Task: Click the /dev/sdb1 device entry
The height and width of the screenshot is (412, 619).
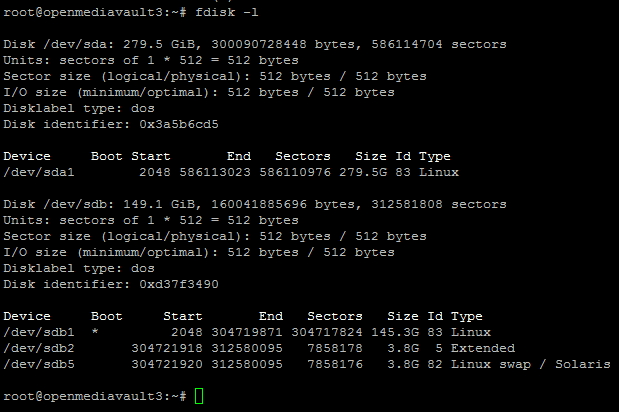Action: (x=39, y=332)
